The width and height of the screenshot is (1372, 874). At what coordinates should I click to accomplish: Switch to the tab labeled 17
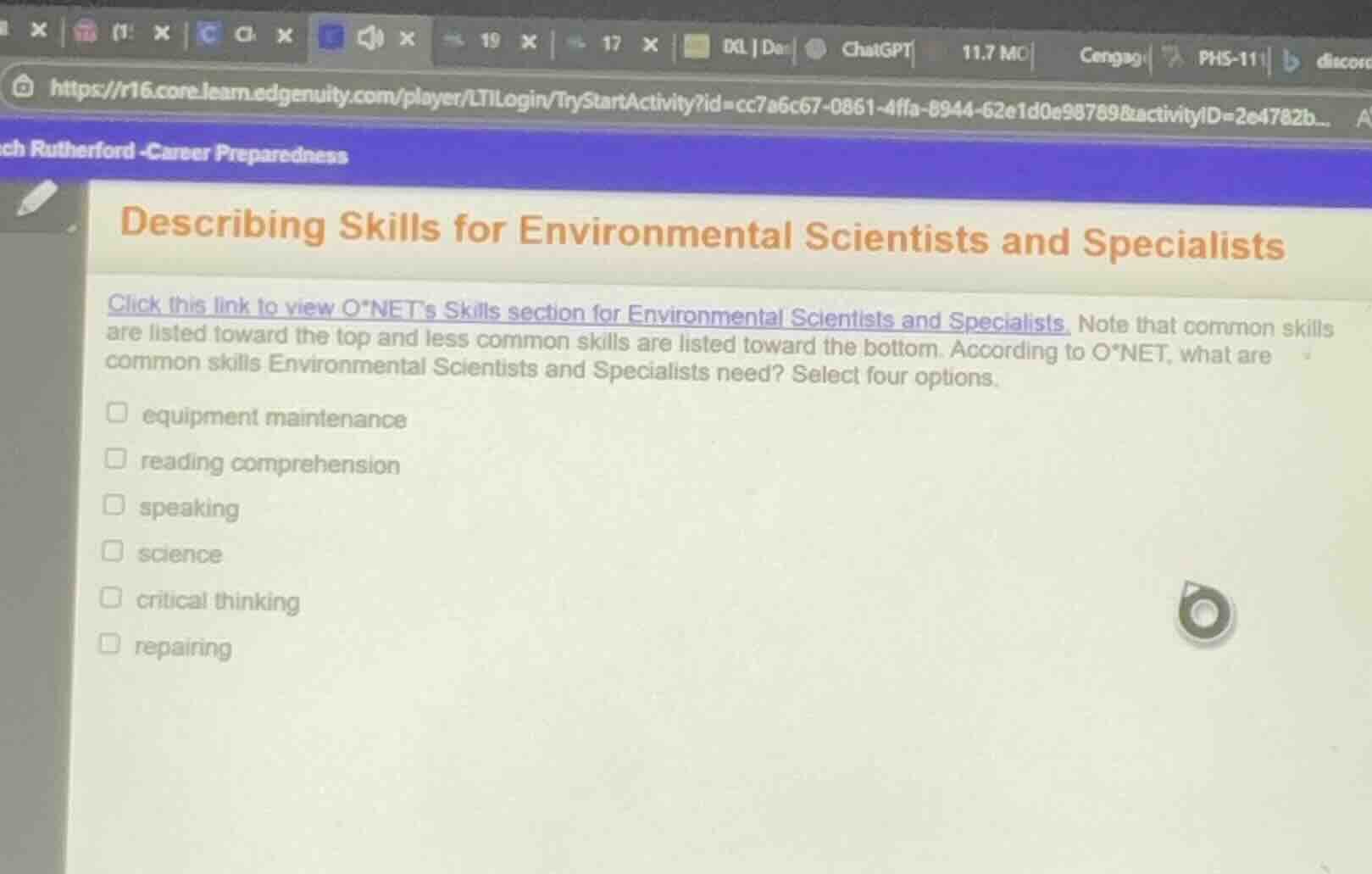pos(611,42)
